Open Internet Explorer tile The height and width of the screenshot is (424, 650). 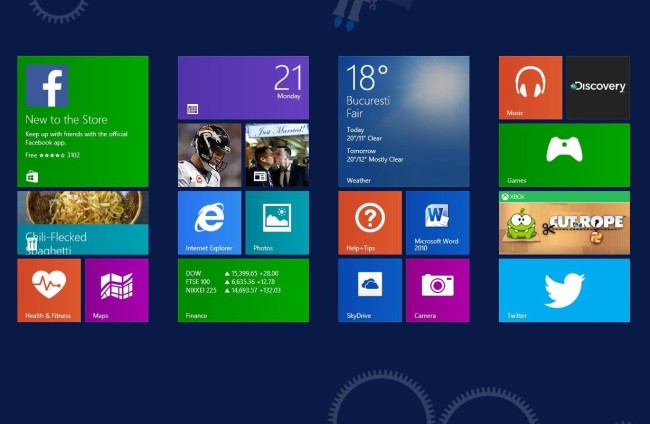[x=209, y=223]
